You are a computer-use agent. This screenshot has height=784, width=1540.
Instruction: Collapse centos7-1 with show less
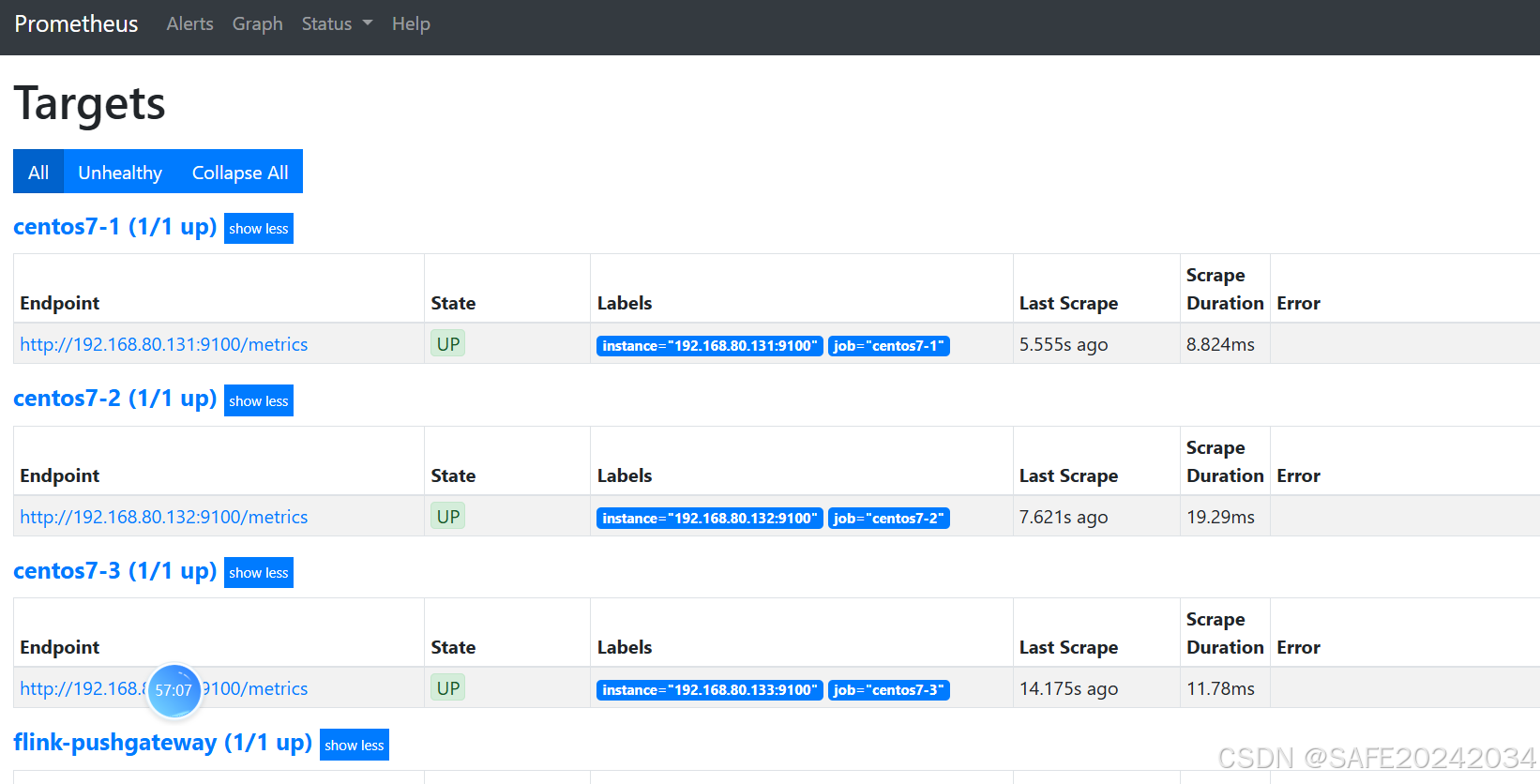pos(259,228)
